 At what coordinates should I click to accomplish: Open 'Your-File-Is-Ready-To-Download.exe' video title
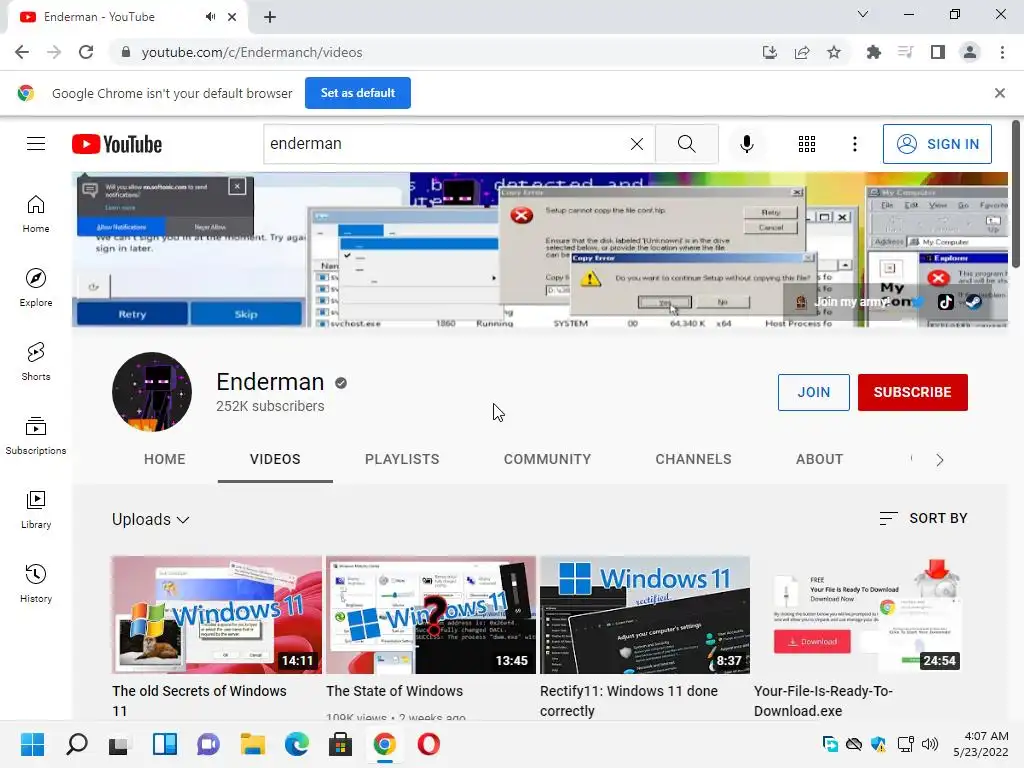(x=824, y=701)
